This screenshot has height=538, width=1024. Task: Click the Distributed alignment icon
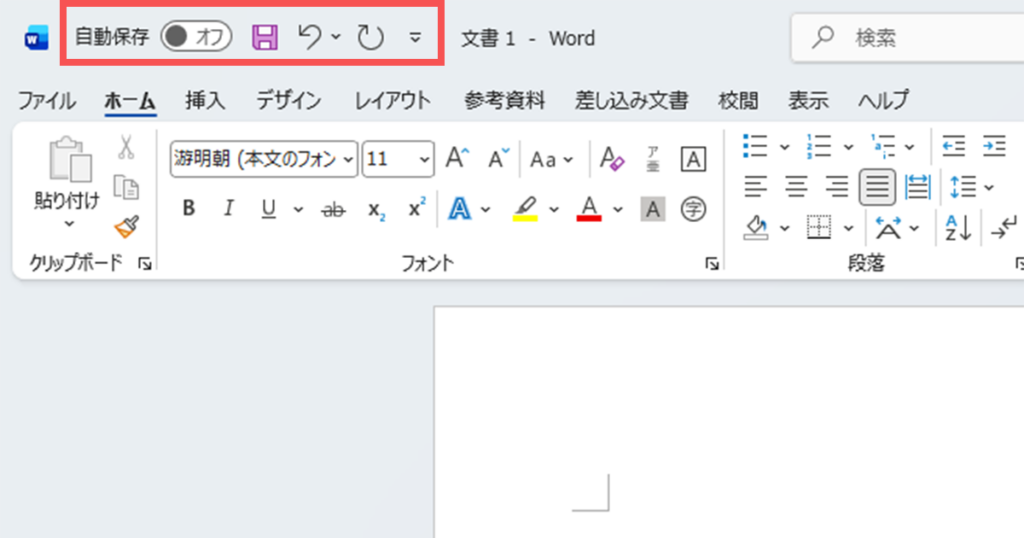pyautogui.click(x=918, y=187)
